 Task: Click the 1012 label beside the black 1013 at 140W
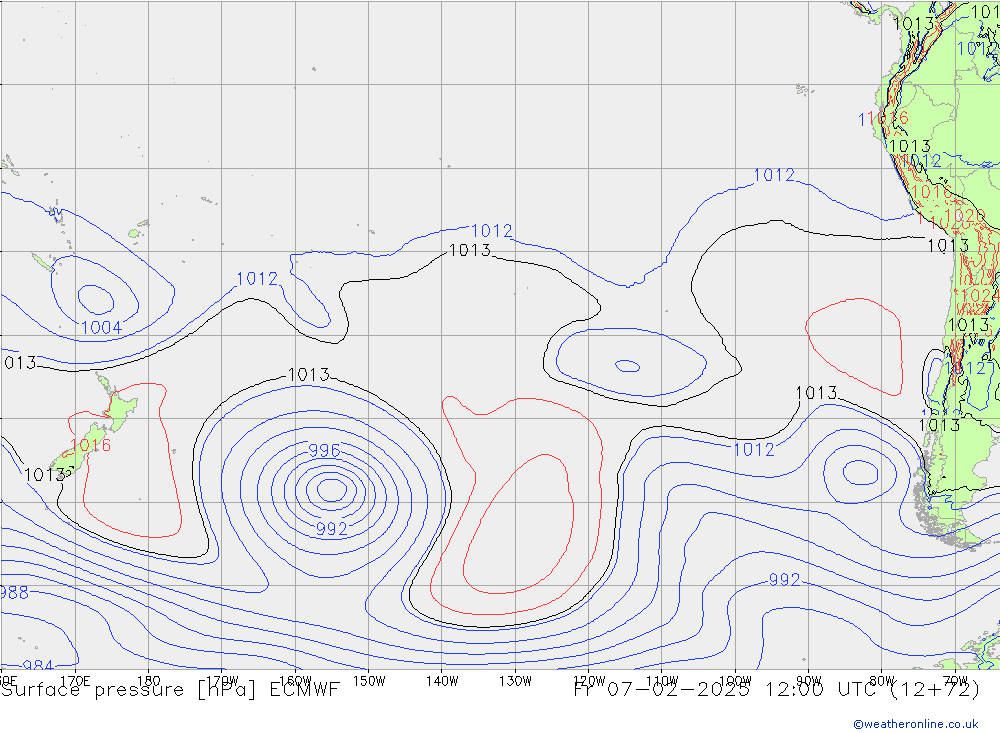492,230
